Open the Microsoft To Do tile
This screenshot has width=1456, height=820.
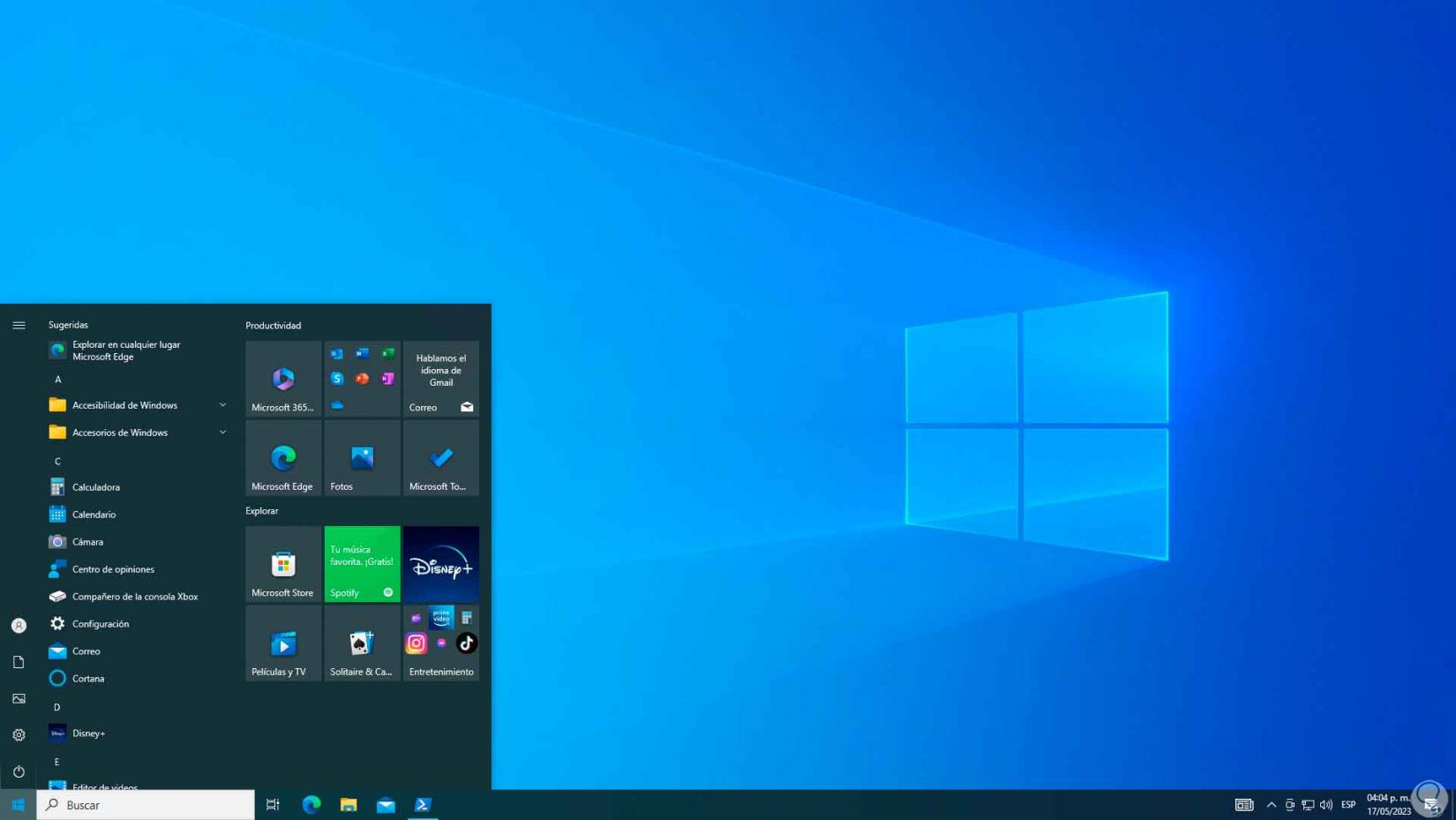441,458
